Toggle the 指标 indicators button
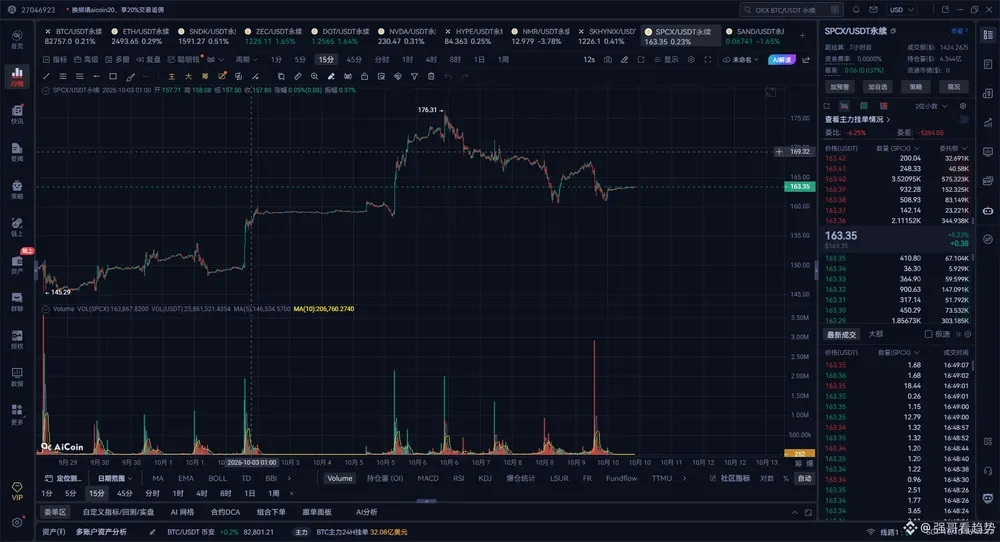The height and width of the screenshot is (542, 1000). pos(55,59)
